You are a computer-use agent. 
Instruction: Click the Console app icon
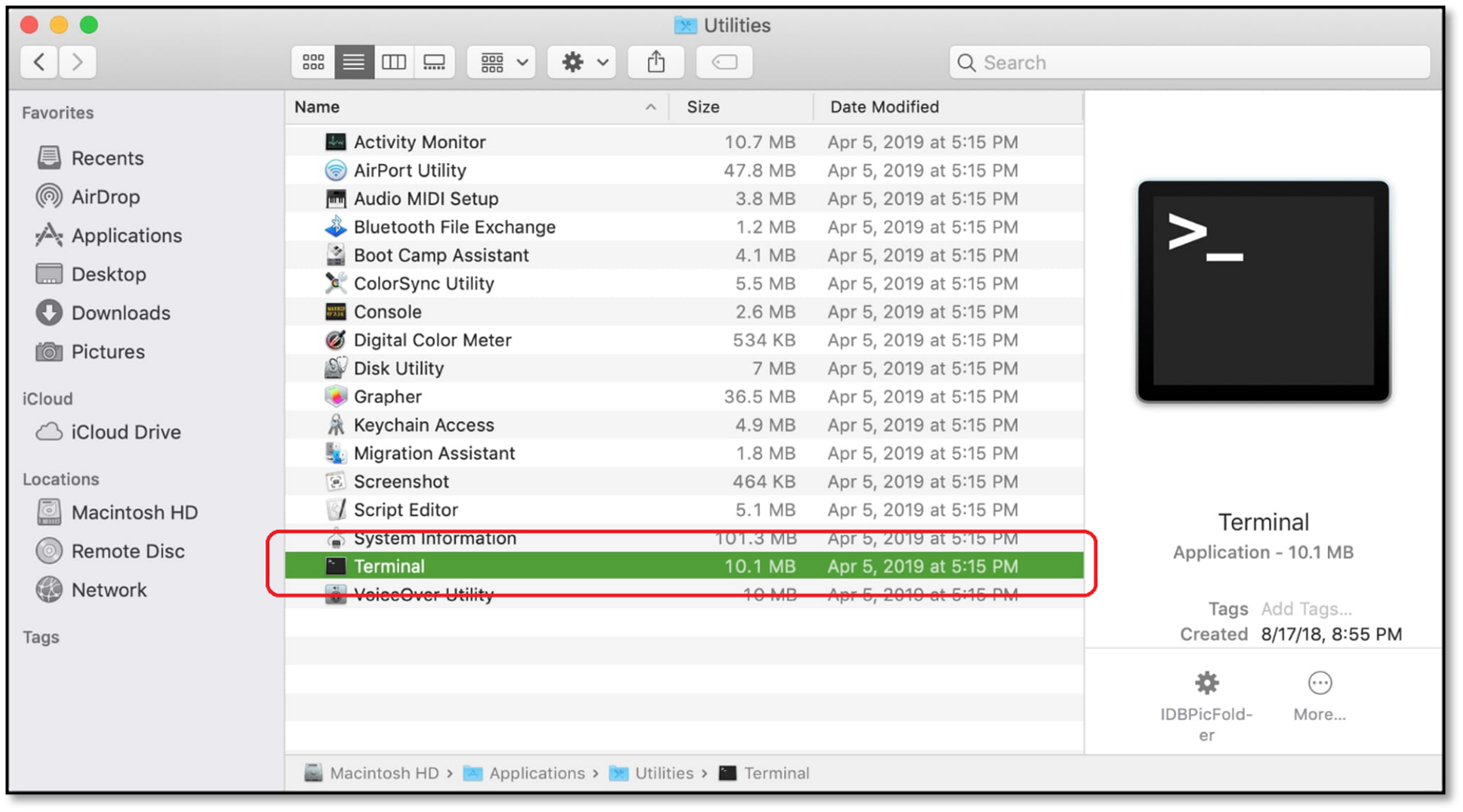pyautogui.click(x=335, y=312)
